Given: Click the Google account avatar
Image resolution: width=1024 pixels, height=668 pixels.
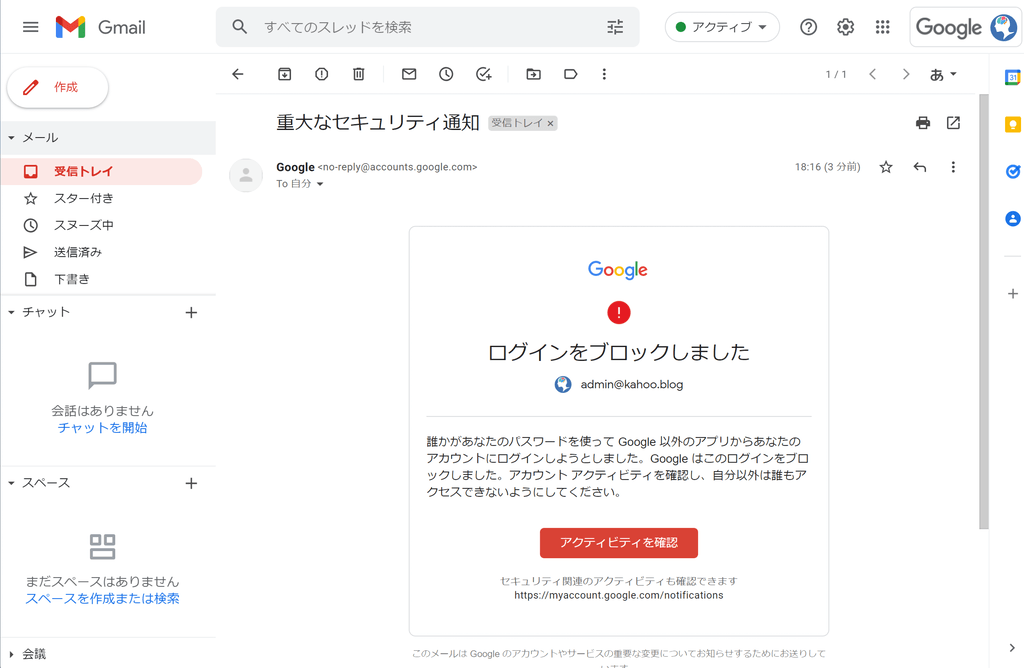Looking at the screenshot, I should pyautogui.click(x=1003, y=27).
